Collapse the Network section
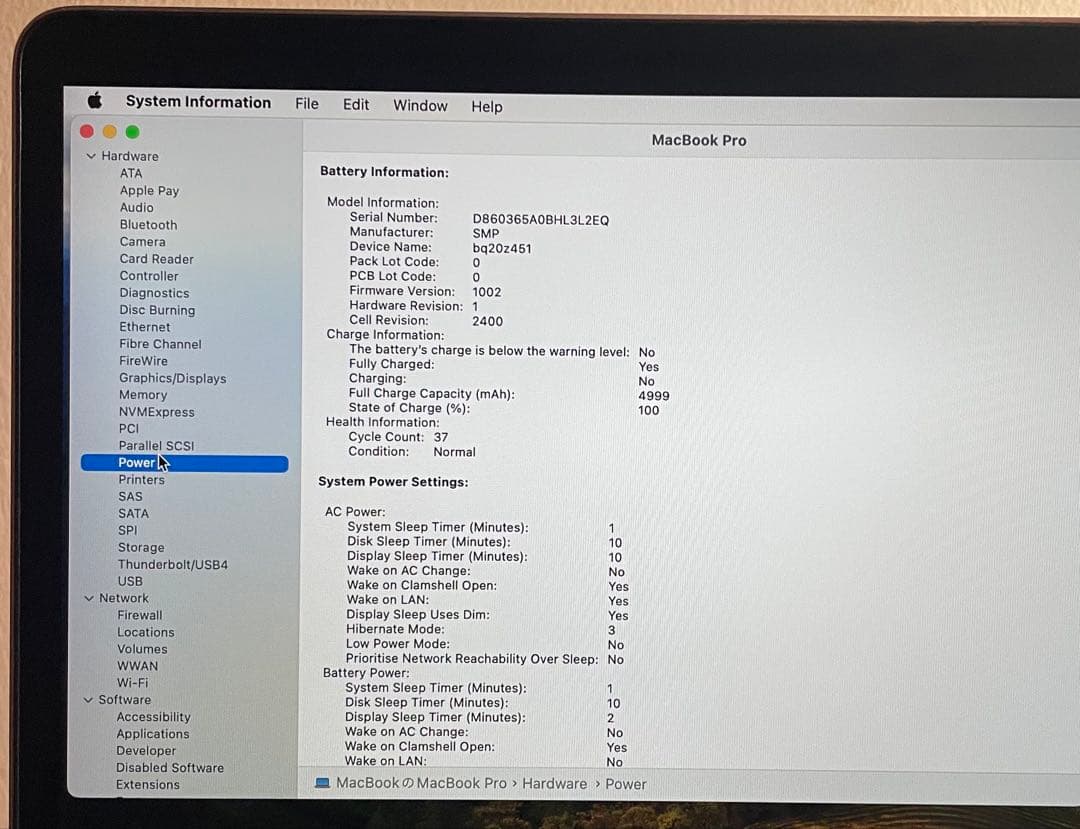This screenshot has height=829, width=1080. (x=89, y=598)
